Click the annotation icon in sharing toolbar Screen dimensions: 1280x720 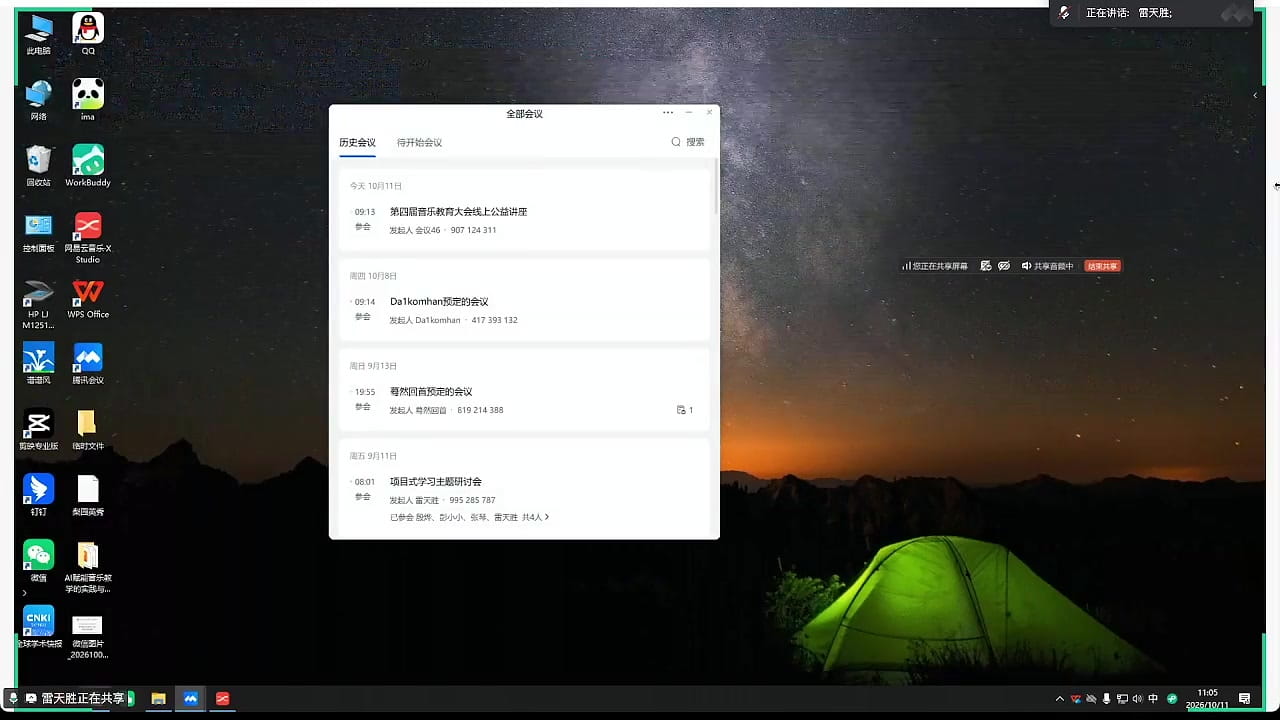[x=986, y=266]
